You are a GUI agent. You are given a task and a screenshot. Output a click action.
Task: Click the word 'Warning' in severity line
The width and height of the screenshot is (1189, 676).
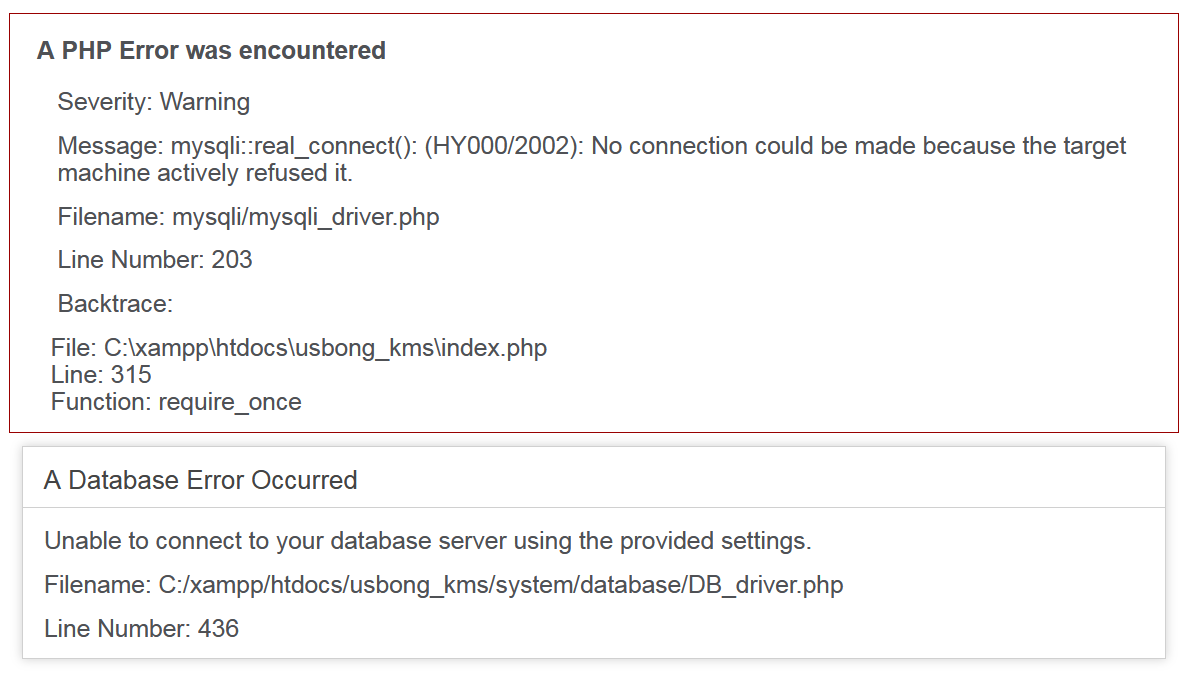[205, 102]
